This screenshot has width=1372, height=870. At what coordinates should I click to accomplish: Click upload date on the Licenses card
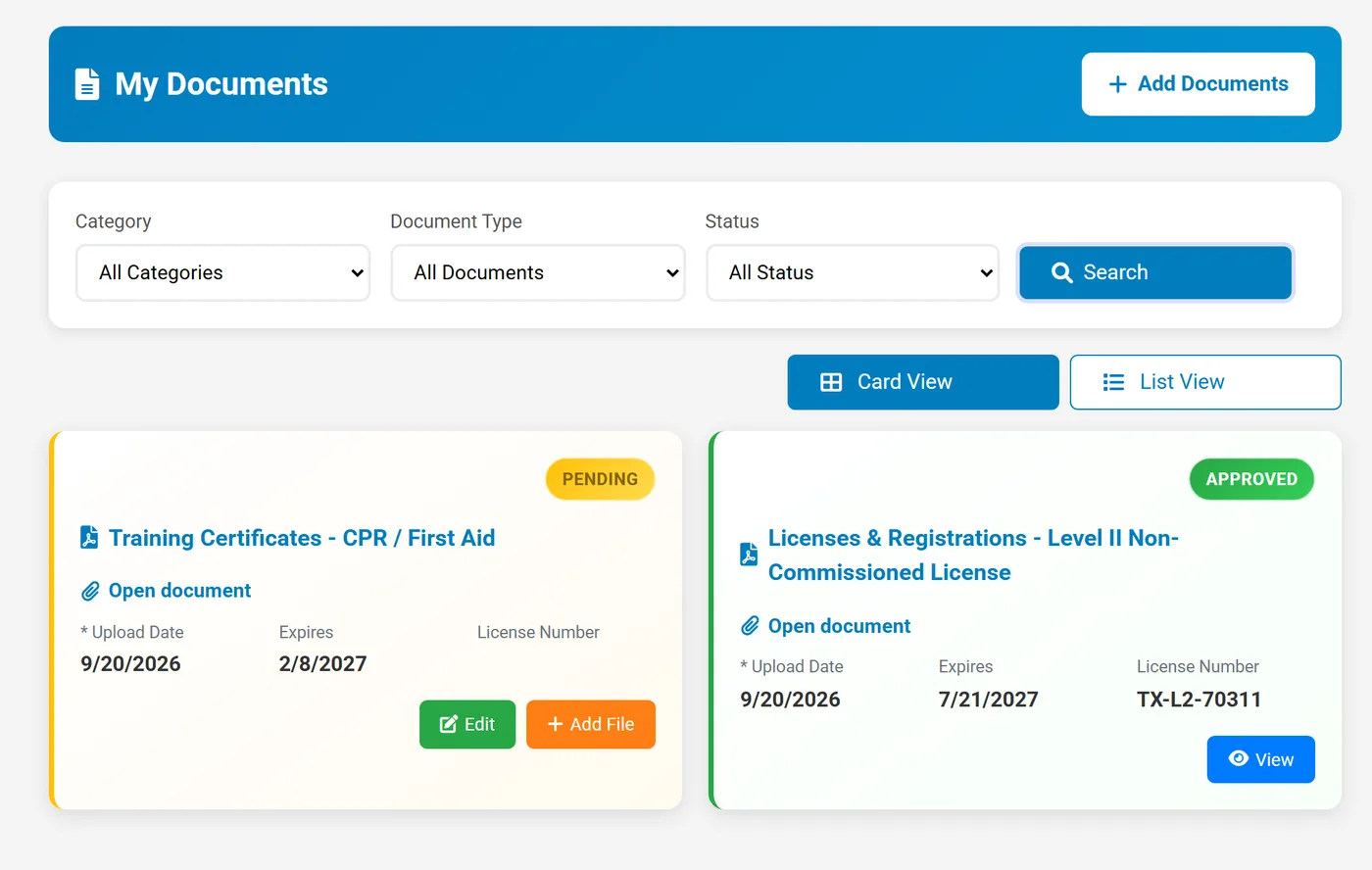pos(790,700)
